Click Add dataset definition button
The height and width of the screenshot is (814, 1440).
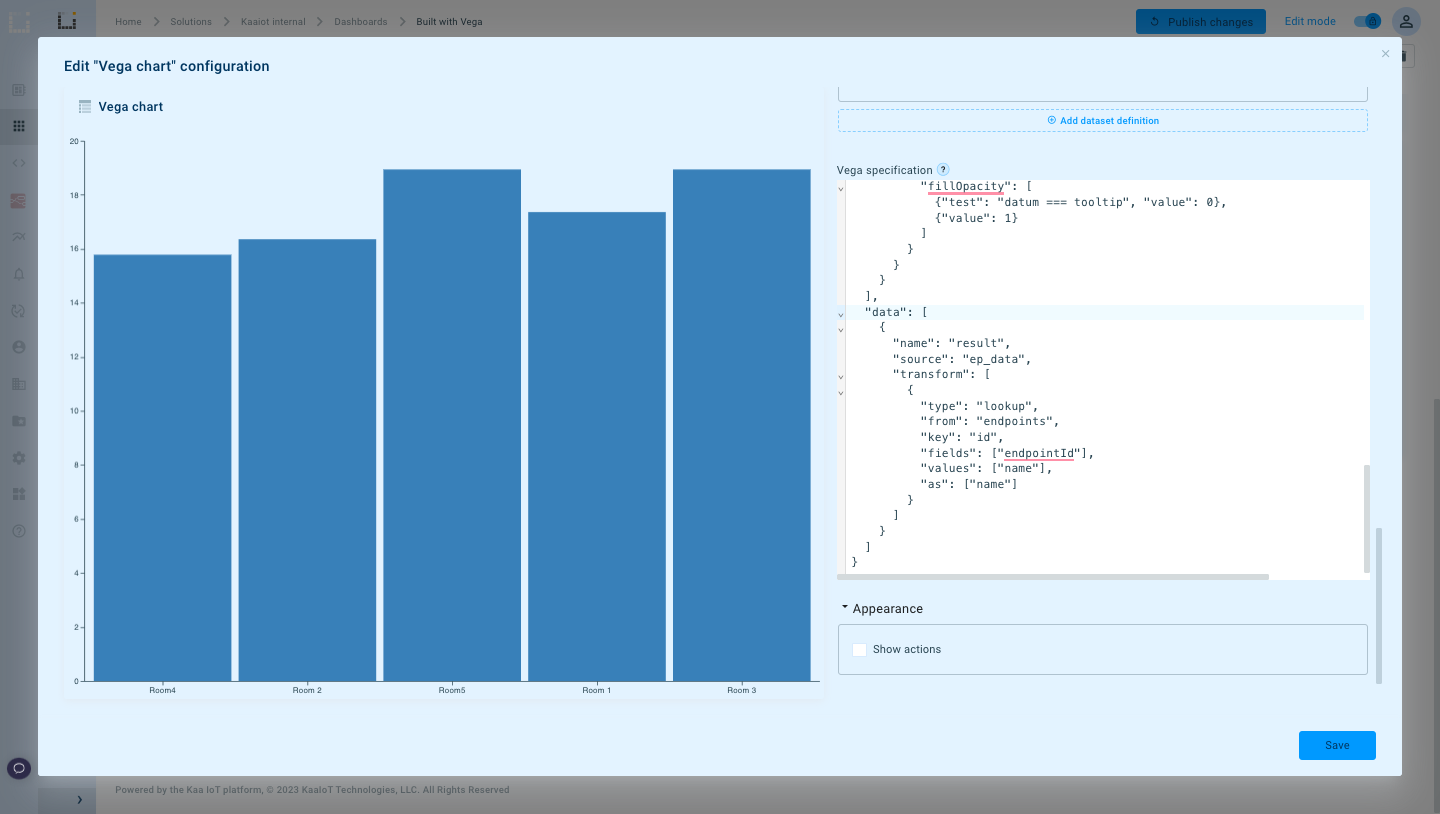tap(1102, 121)
